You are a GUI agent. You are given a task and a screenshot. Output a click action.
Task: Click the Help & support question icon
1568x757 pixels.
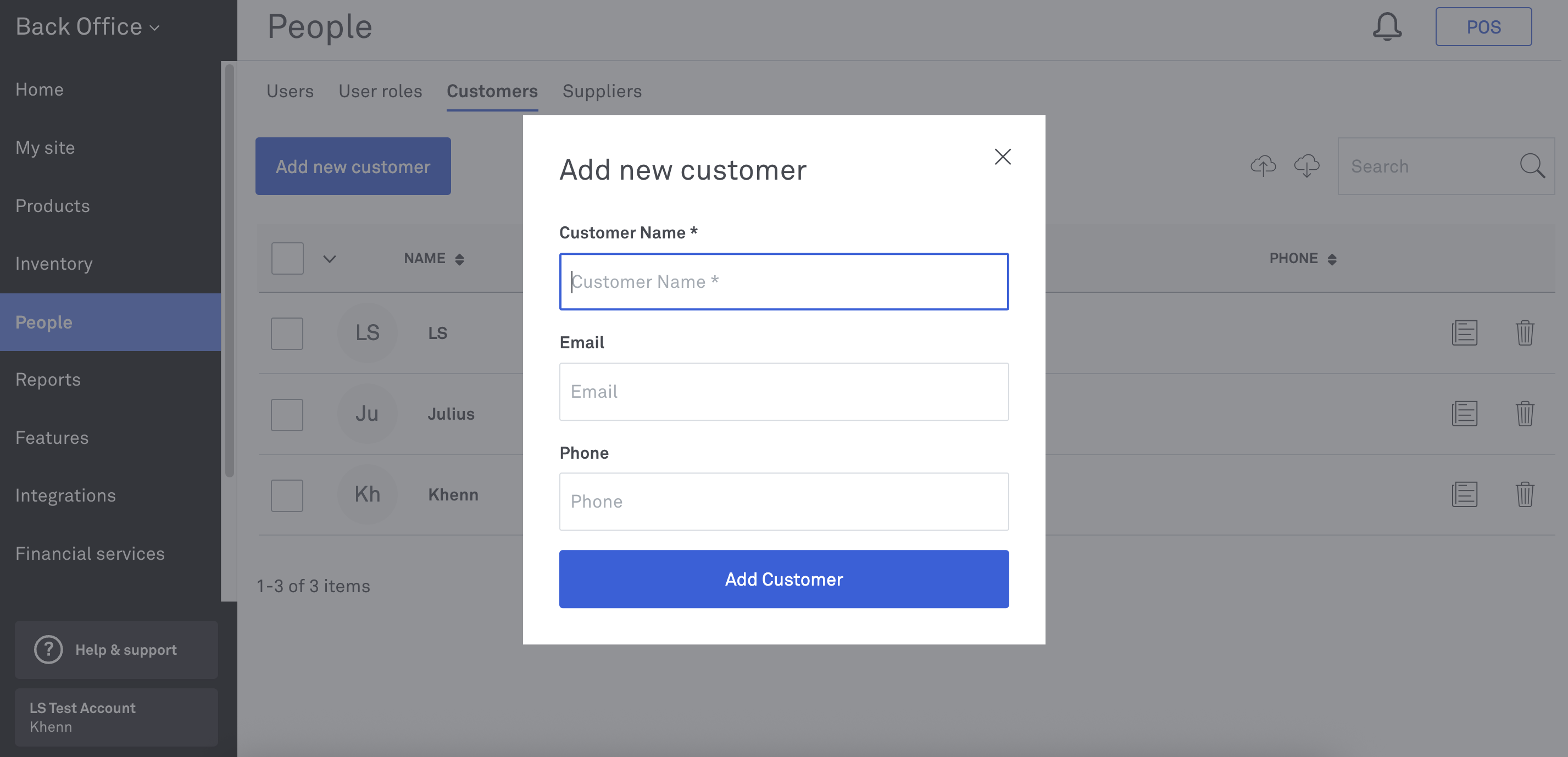(x=49, y=650)
